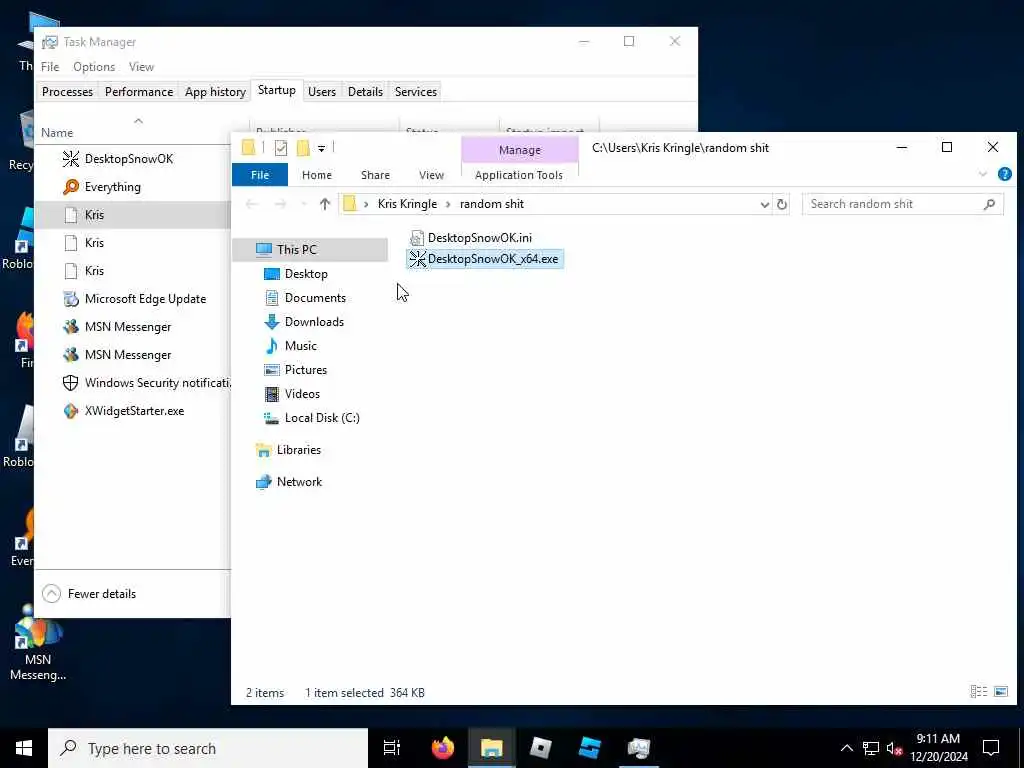The height and width of the screenshot is (768, 1024).
Task: Click Kris Kringle in the breadcrumb path
Action: coord(408,204)
